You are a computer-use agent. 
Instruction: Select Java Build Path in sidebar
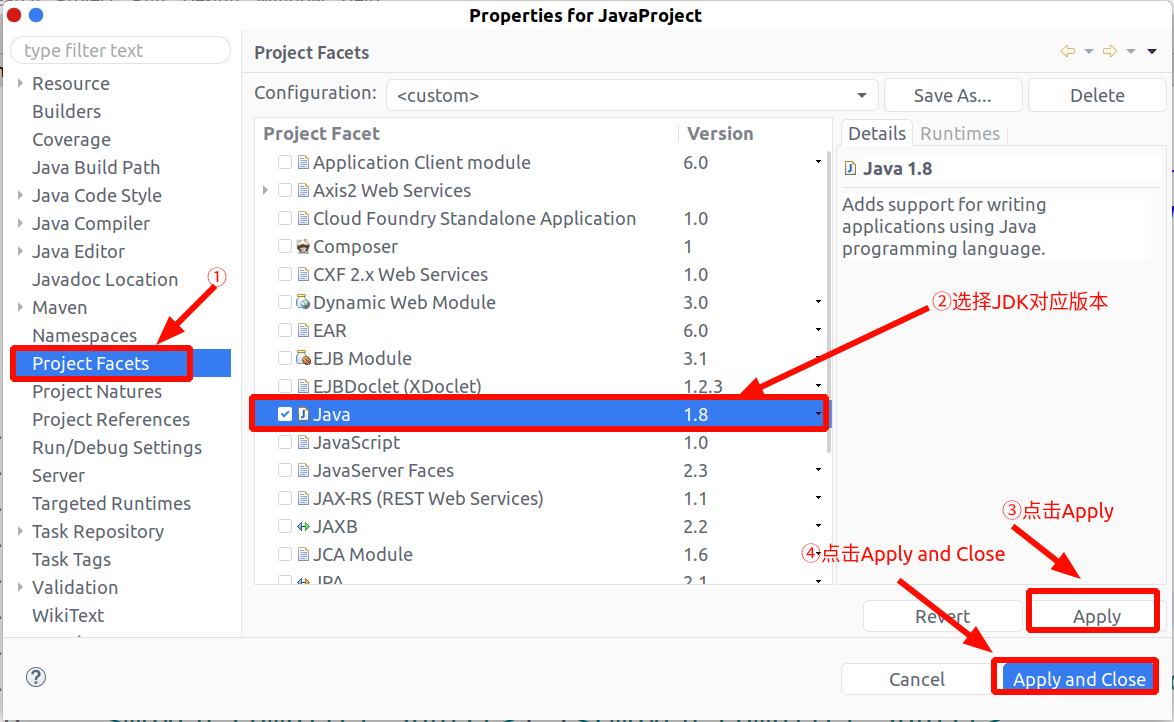pos(96,168)
